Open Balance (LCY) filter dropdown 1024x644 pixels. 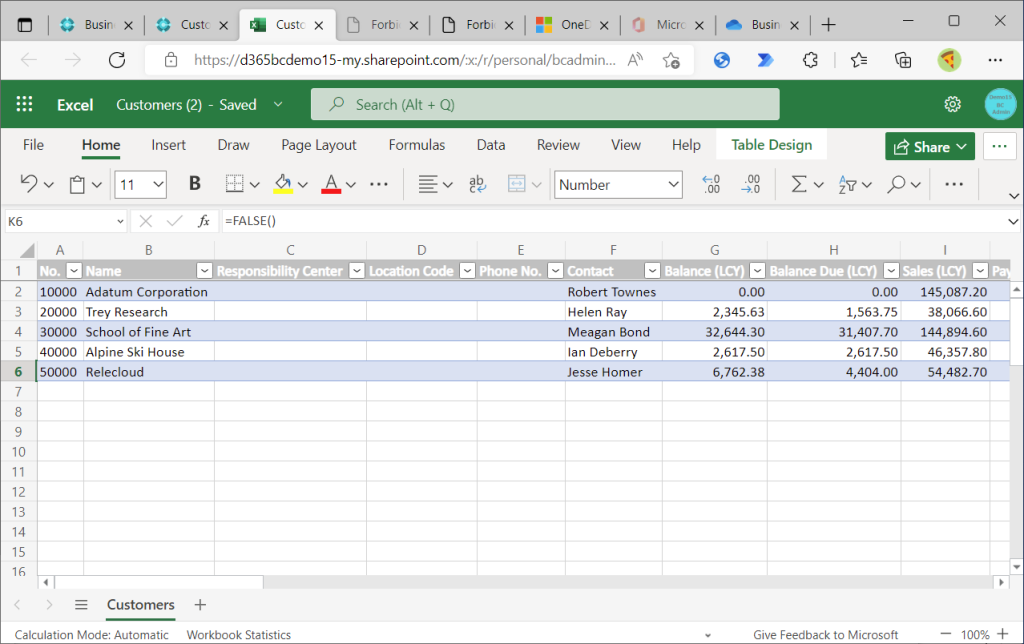pyautogui.click(x=758, y=270)
